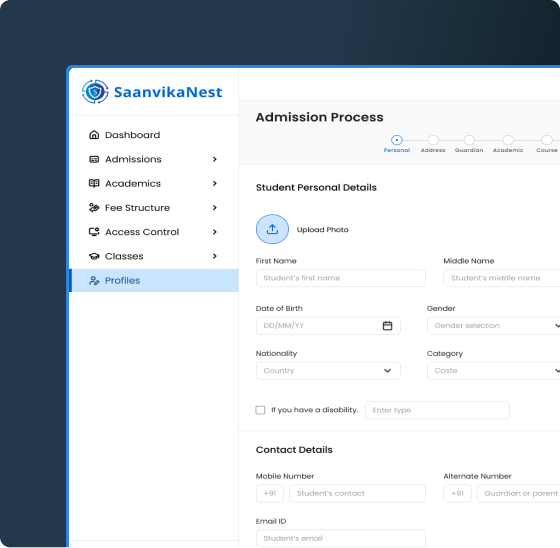Image resolution: width=560 pixels, height=548 pixels.
Task: Open the Profiles menu item
Action: click(x=154, y=280)
